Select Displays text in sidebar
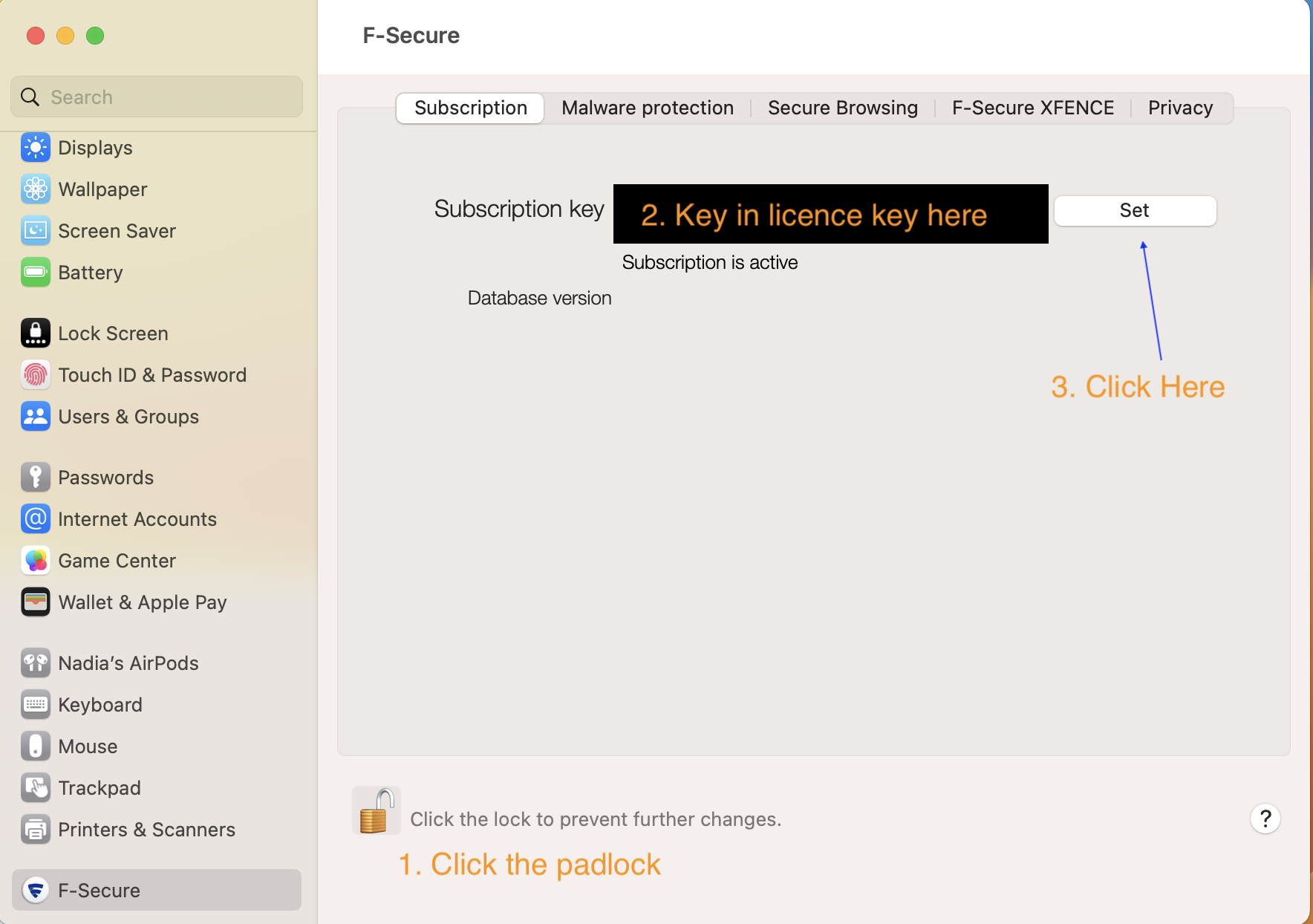 pos(95,148)
